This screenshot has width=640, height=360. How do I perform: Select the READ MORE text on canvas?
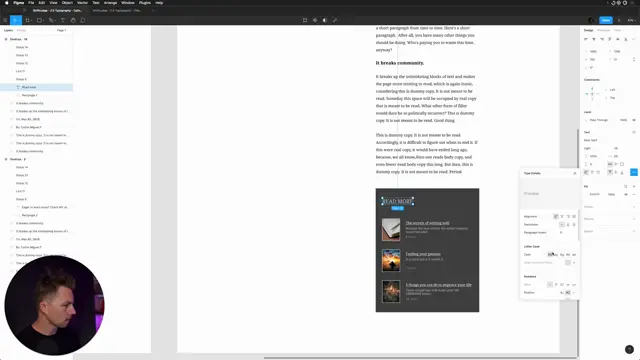[x=398, y=201]
